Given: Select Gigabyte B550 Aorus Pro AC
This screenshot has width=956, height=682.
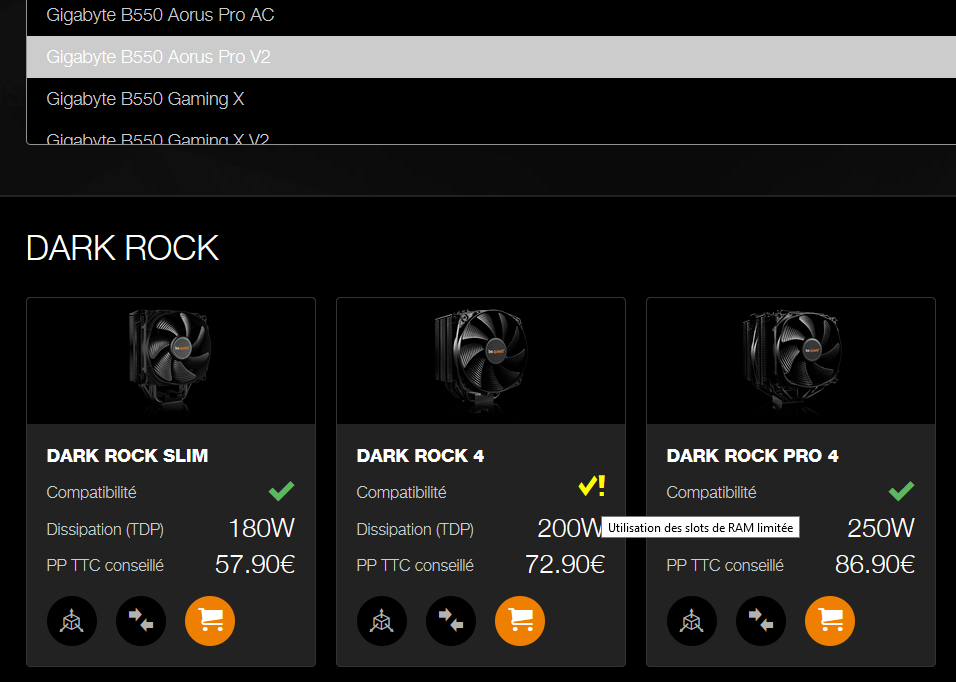Looking at the screenshot, I should point(491,15).
